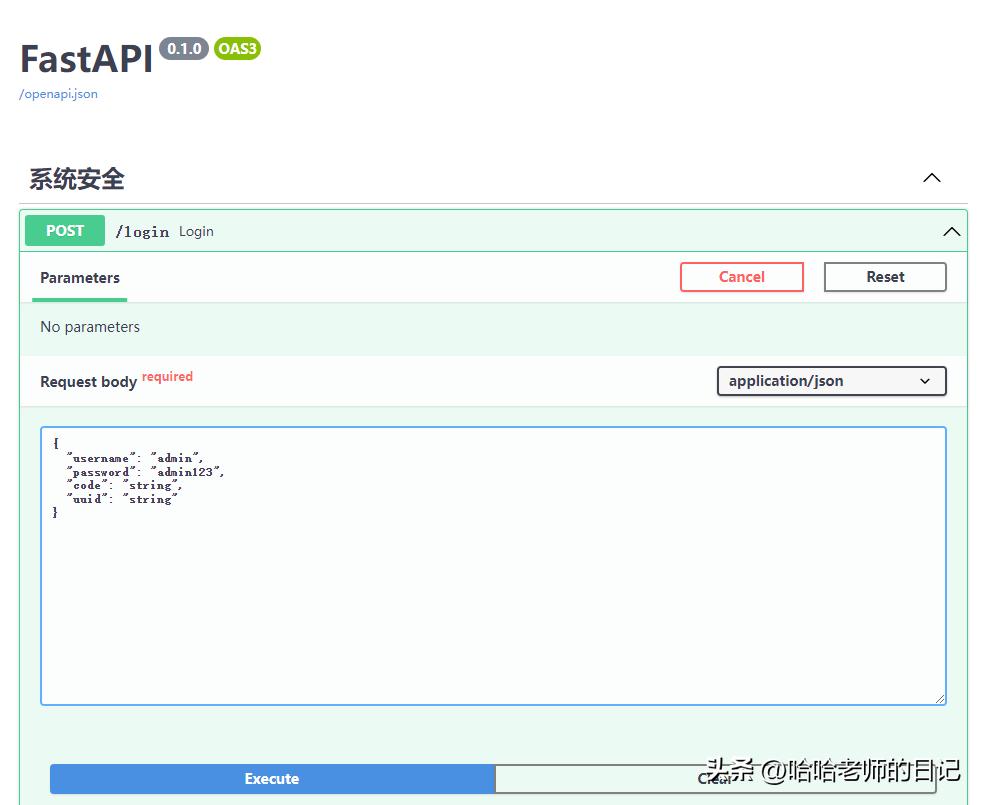Click the green POST method badge
The width and height of the screenshot is (983, 805).
(65, 231)
